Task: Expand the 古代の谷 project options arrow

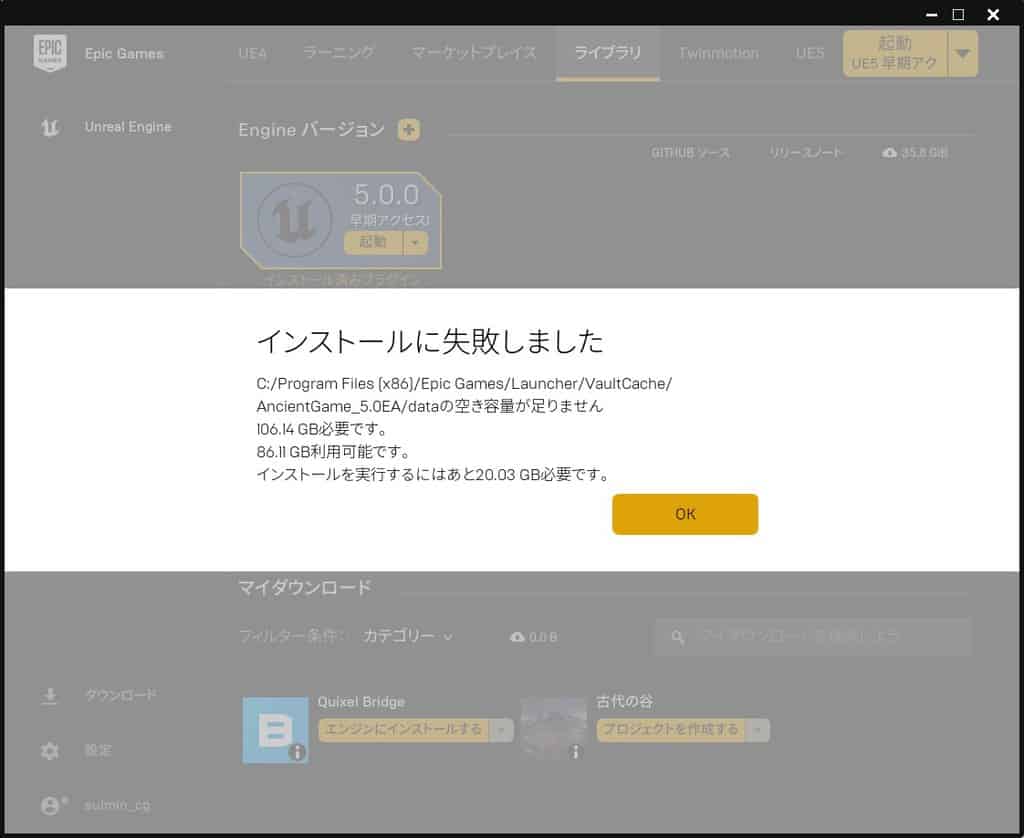Action: coord(758,730)
